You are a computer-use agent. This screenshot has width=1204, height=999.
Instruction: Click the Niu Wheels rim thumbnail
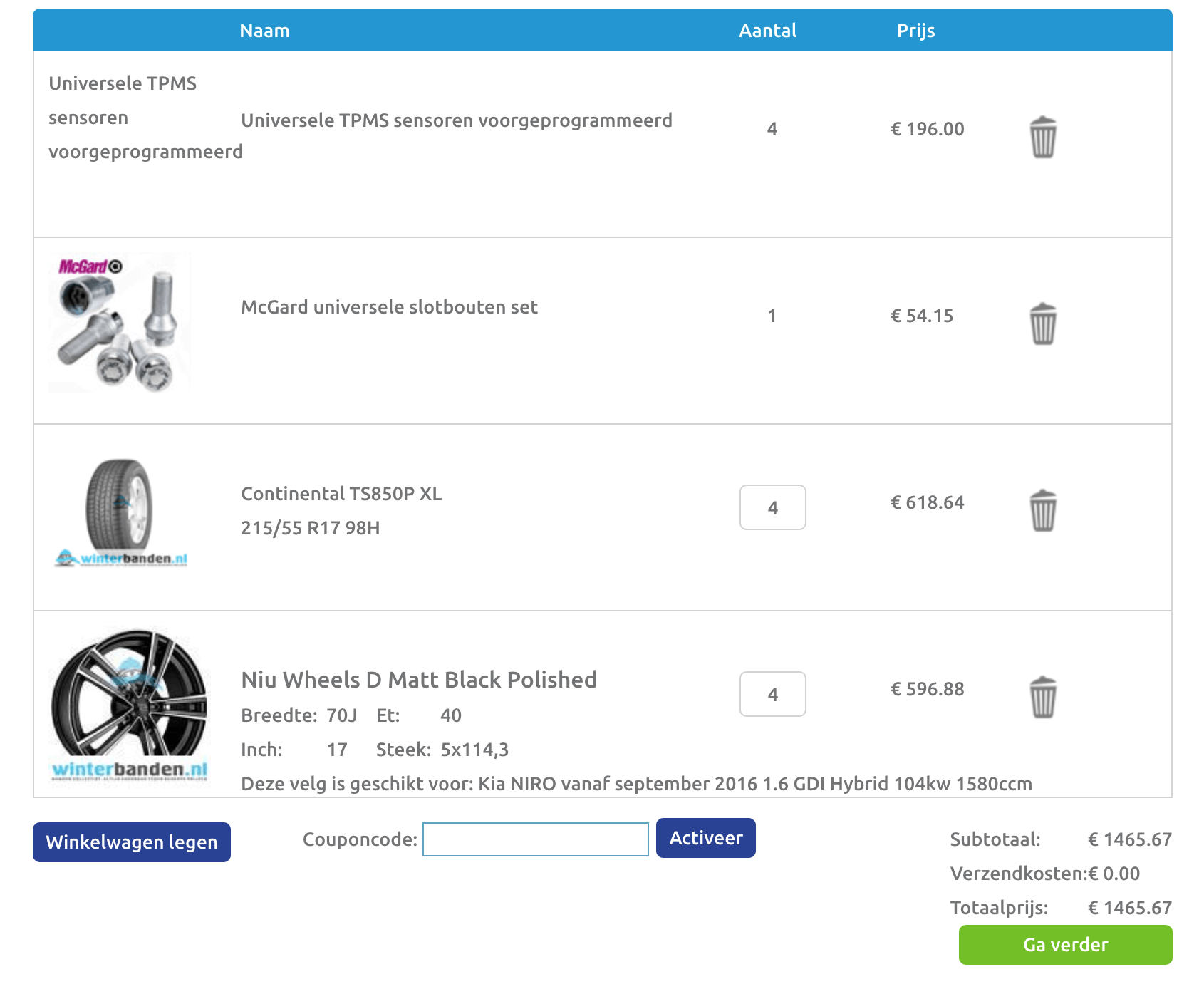click(x=129, y=704)
